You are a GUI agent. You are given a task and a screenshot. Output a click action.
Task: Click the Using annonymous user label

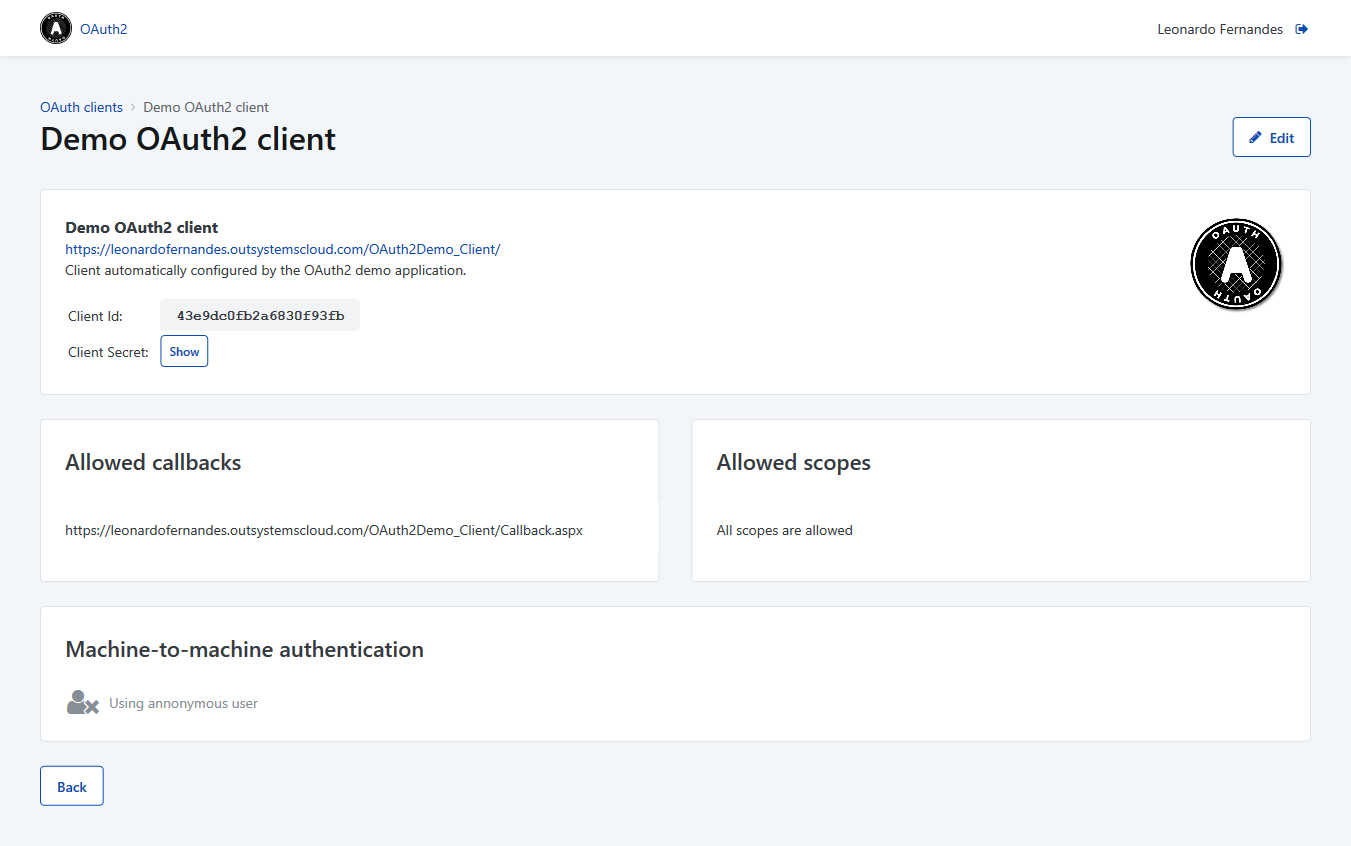pyautogui.click(x=183, y=702)
